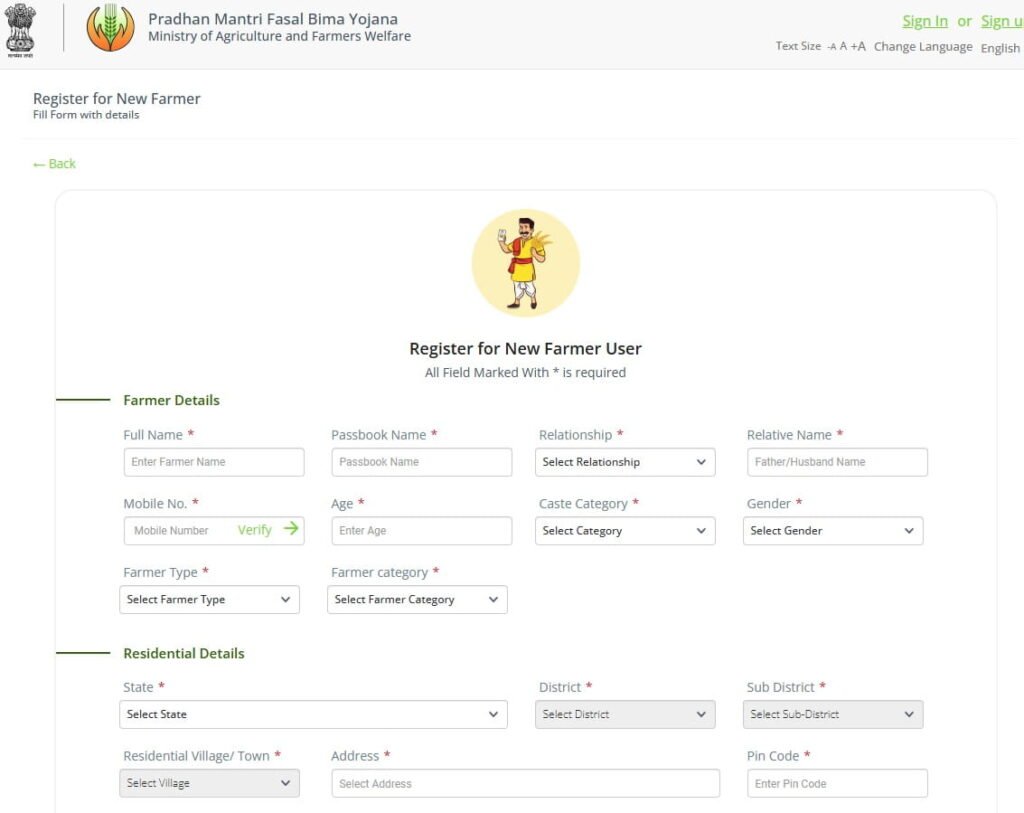Image resolution: width=1024 pixels, height=813 pixels.
Task: Open the Select District dropdown
Action: [625, 714]
